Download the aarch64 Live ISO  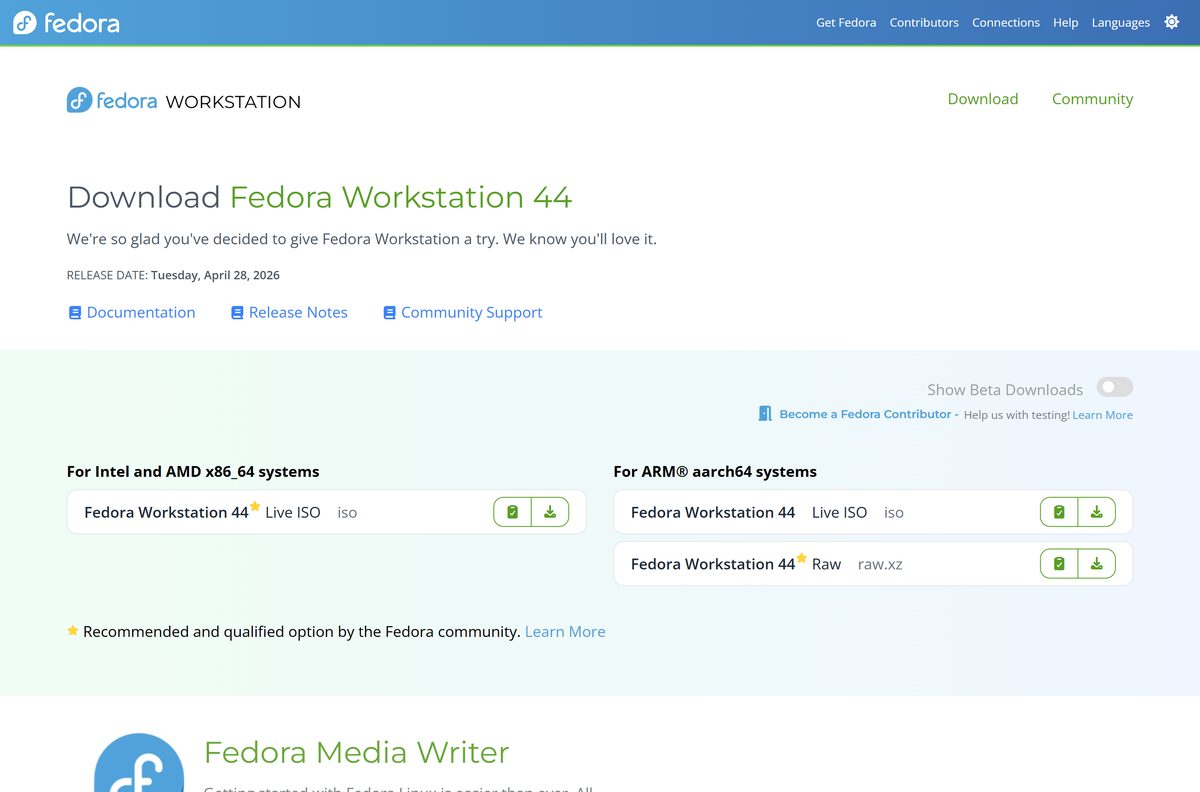(x=1097, y=512)
